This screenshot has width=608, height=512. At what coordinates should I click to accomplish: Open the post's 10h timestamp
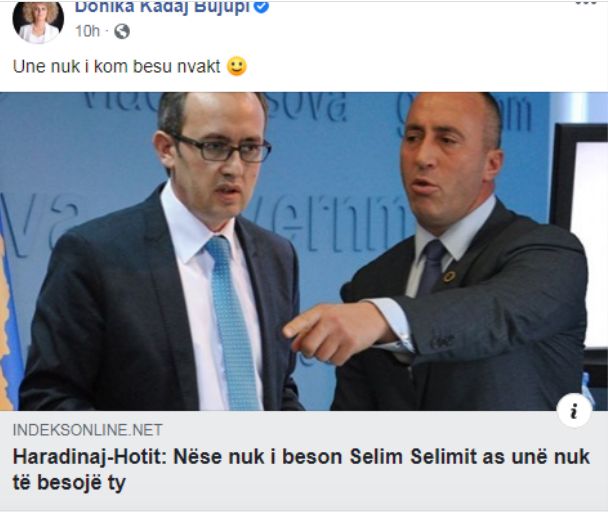(x=87, y=31)
